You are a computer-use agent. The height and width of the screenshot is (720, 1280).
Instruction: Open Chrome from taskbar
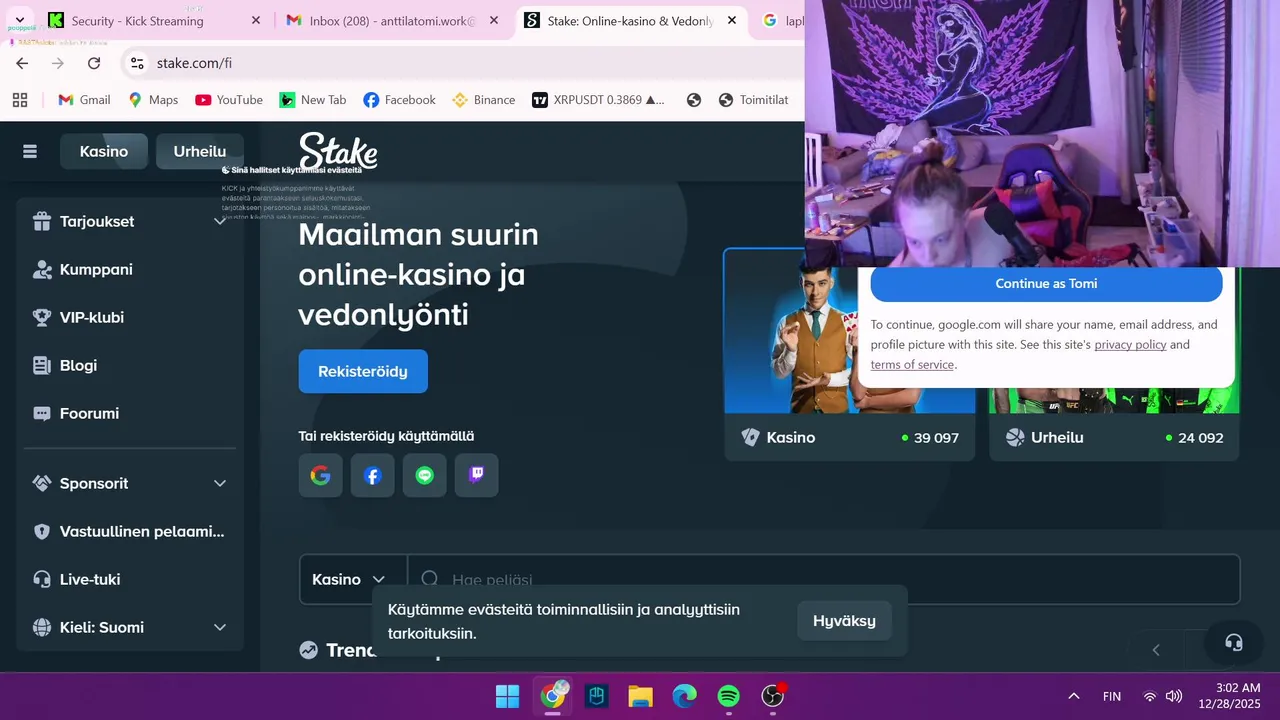point(553,696)
